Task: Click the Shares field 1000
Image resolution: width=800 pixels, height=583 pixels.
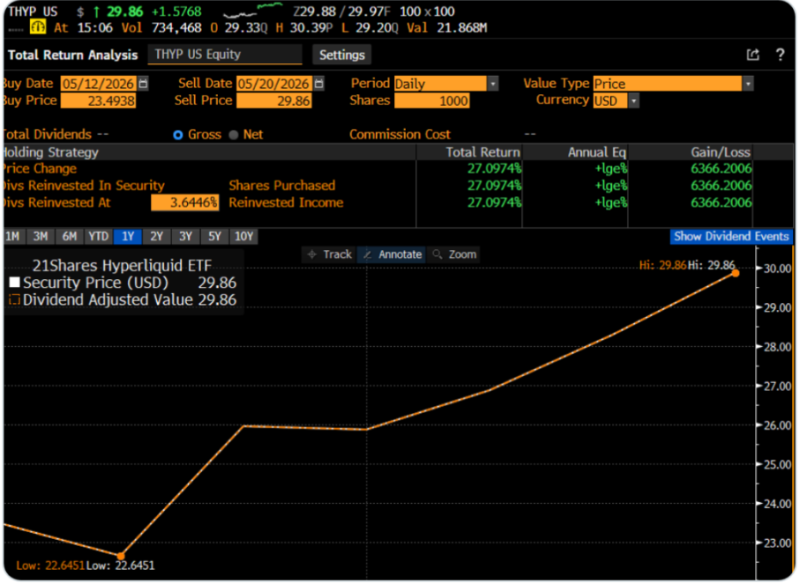Action: (432, 100)
